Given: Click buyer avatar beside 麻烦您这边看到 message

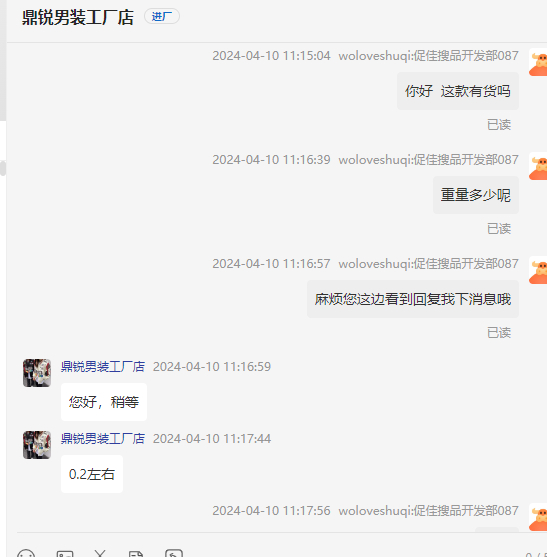Looking at the screenshot, I should point(538,270).
